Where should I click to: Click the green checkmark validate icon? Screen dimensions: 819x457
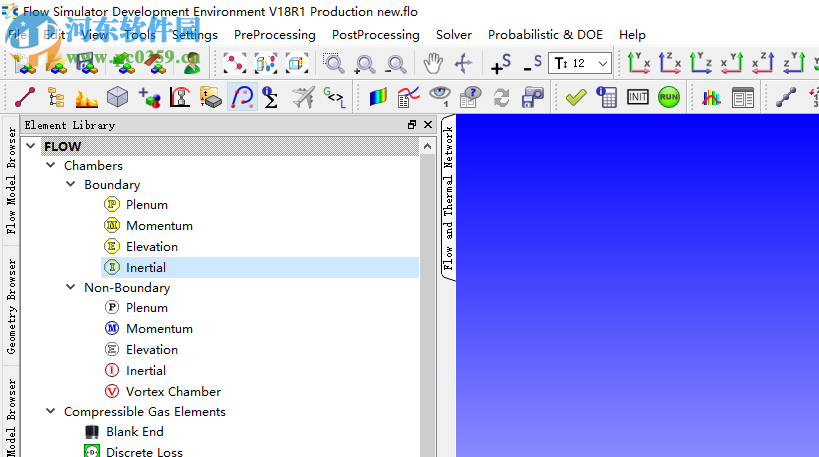tap(576, 97)
